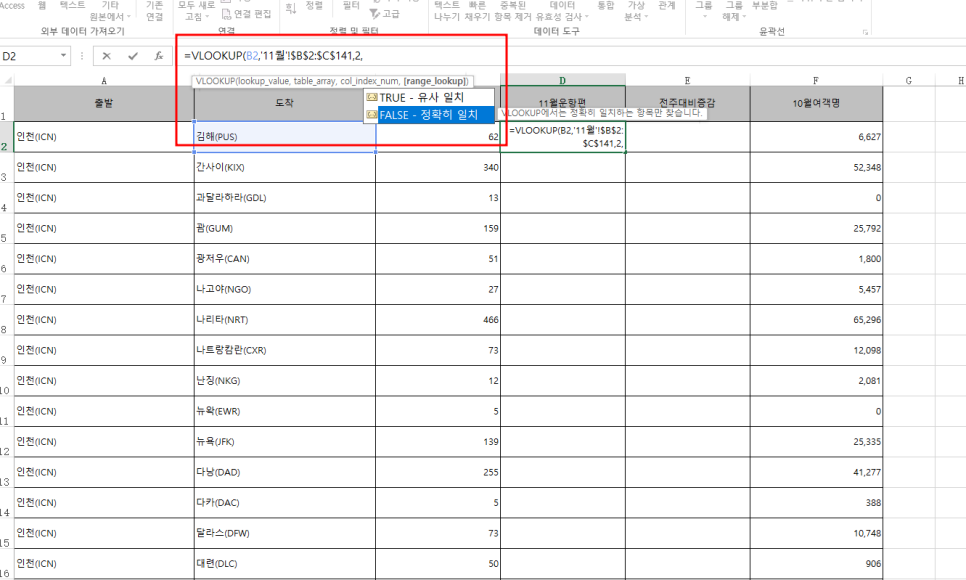Select the cell 나트랑캄란(CXR)

coord(284,350)
